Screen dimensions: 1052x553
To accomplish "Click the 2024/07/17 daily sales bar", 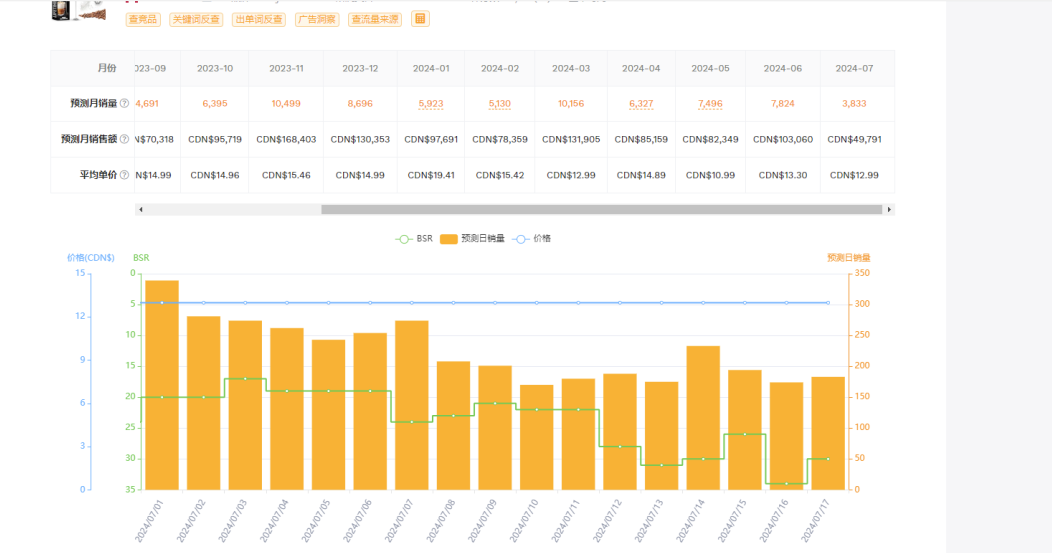I will pos(828,434).
